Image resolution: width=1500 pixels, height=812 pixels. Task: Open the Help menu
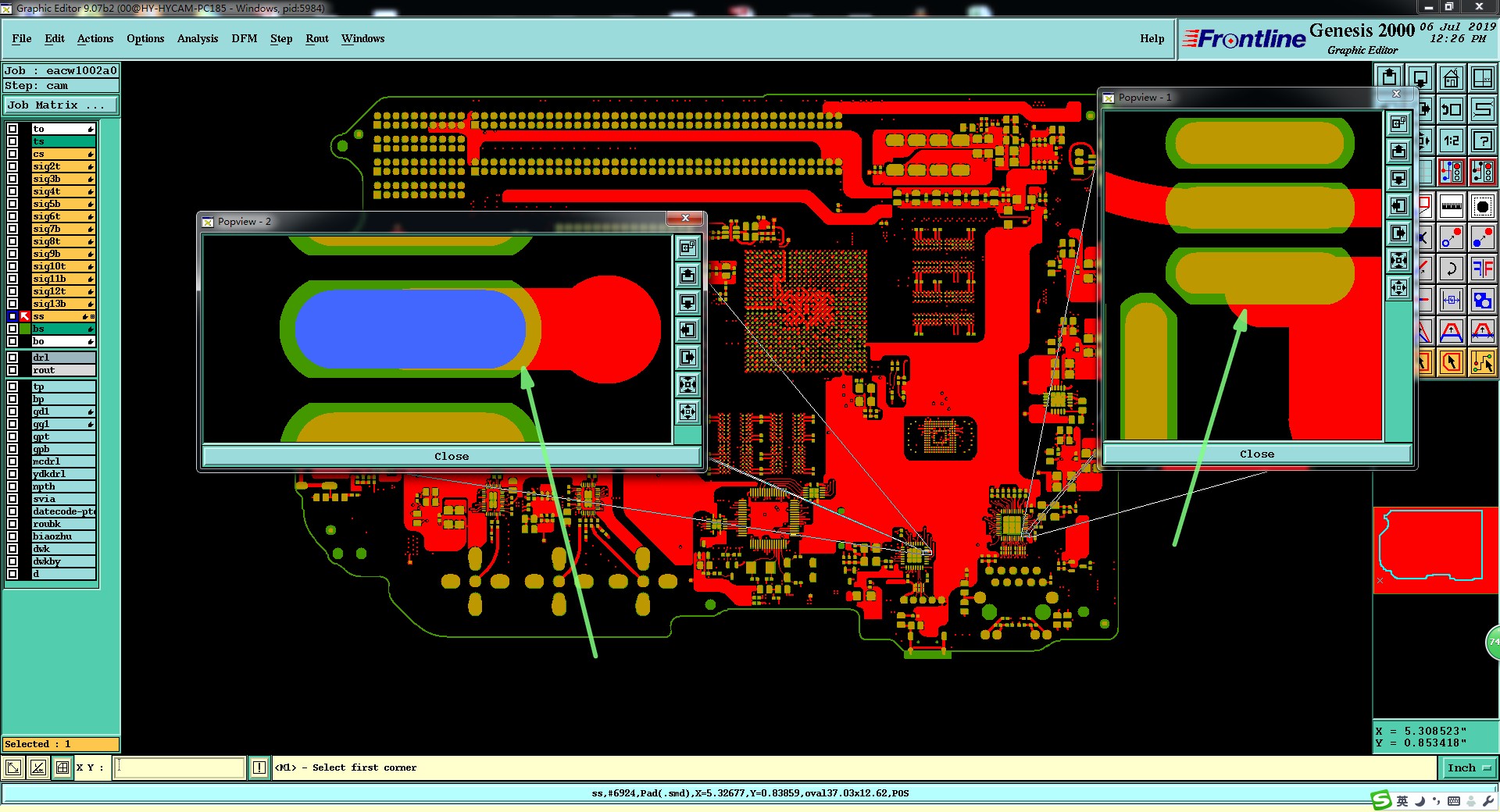coord(1152,38)
